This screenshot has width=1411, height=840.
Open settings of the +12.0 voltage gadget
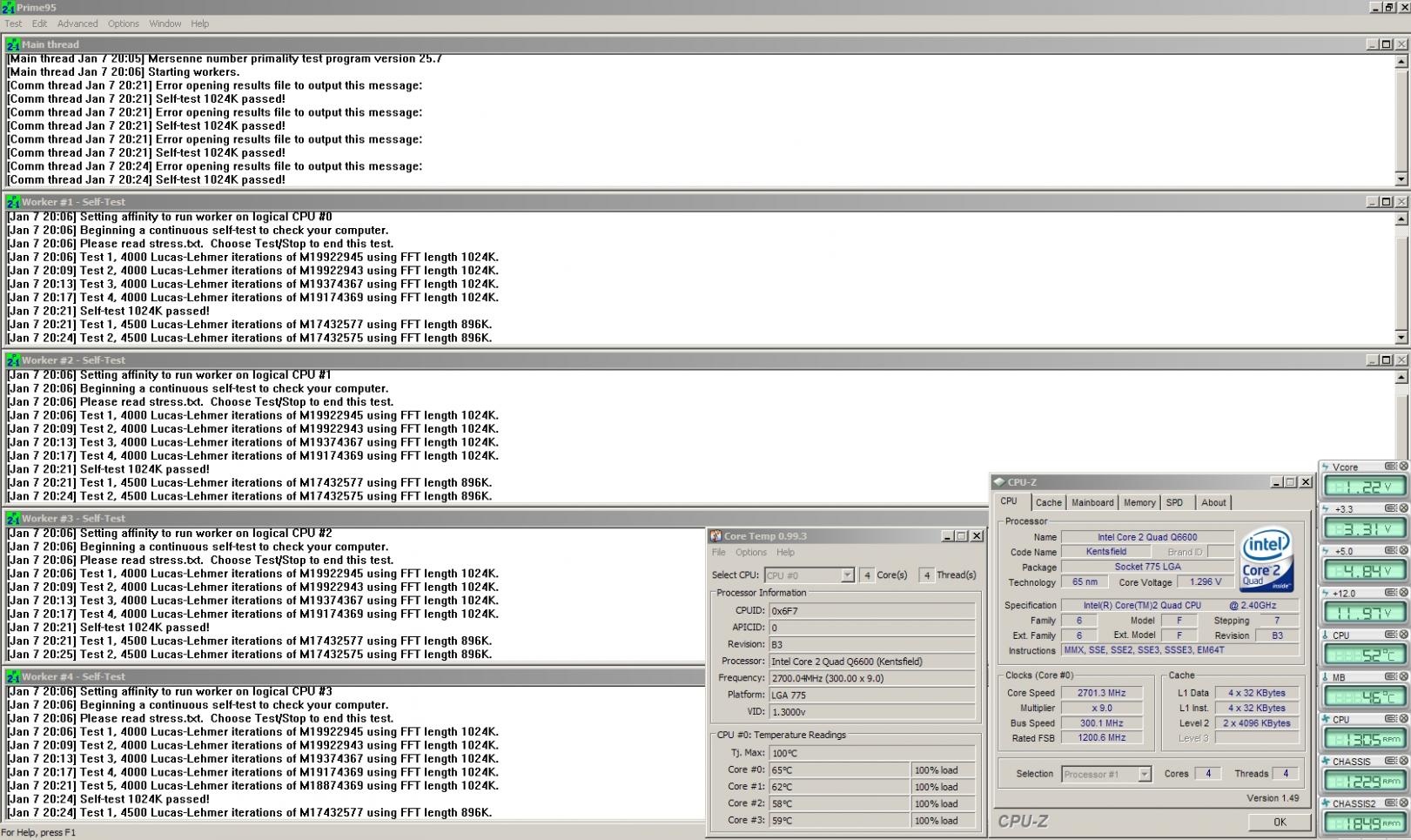click(1391, 593)
